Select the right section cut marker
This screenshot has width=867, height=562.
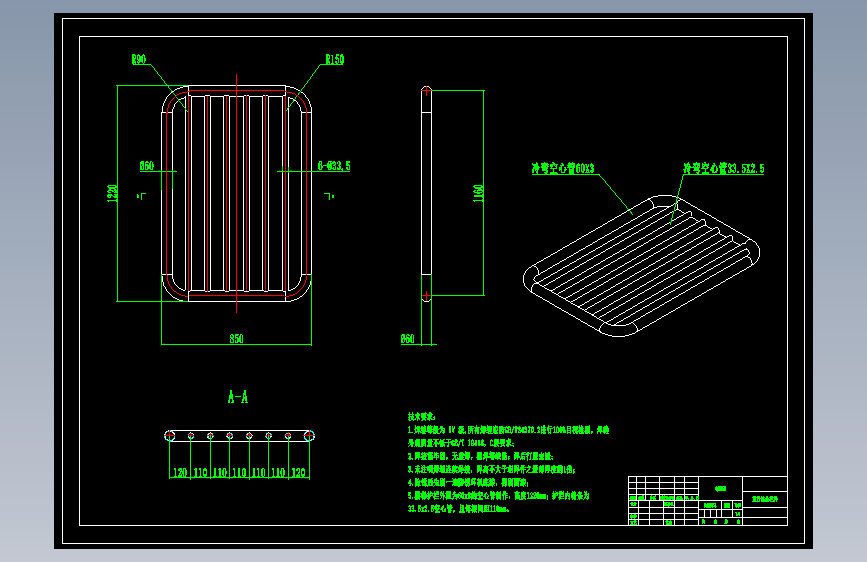(x=329, y=196)
